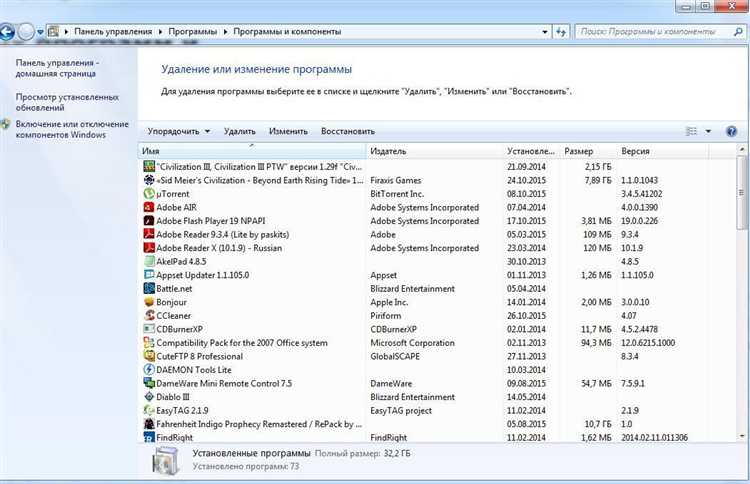Click the DAEMON Tools Lite icon
This screenshot has width=750, height=484.
point(149,370)
